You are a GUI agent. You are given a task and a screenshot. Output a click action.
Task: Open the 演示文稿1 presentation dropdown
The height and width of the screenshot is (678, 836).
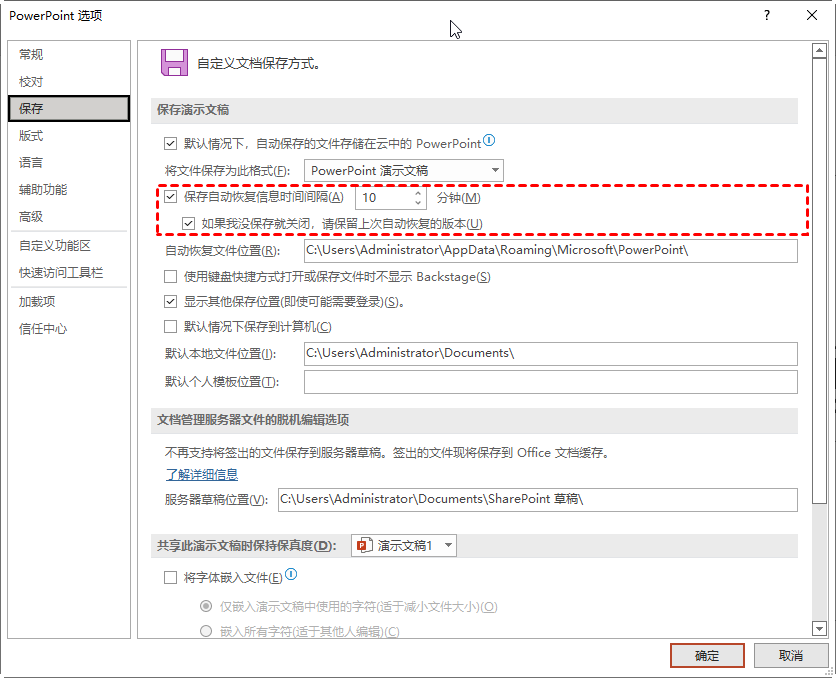404,545
